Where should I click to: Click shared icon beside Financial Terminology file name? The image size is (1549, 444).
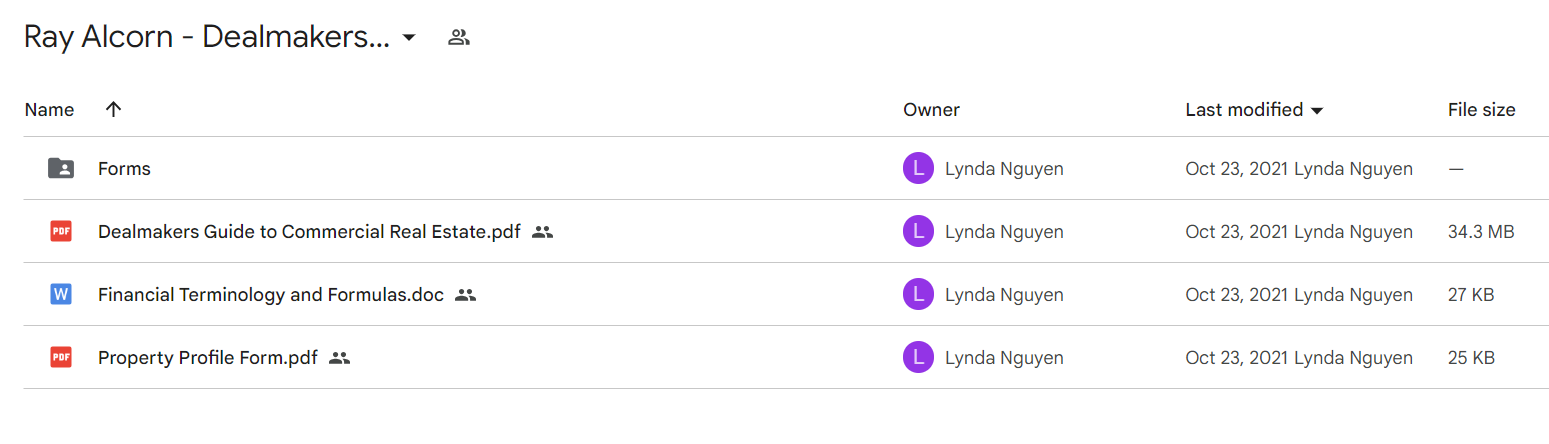(x=465, y=295)
